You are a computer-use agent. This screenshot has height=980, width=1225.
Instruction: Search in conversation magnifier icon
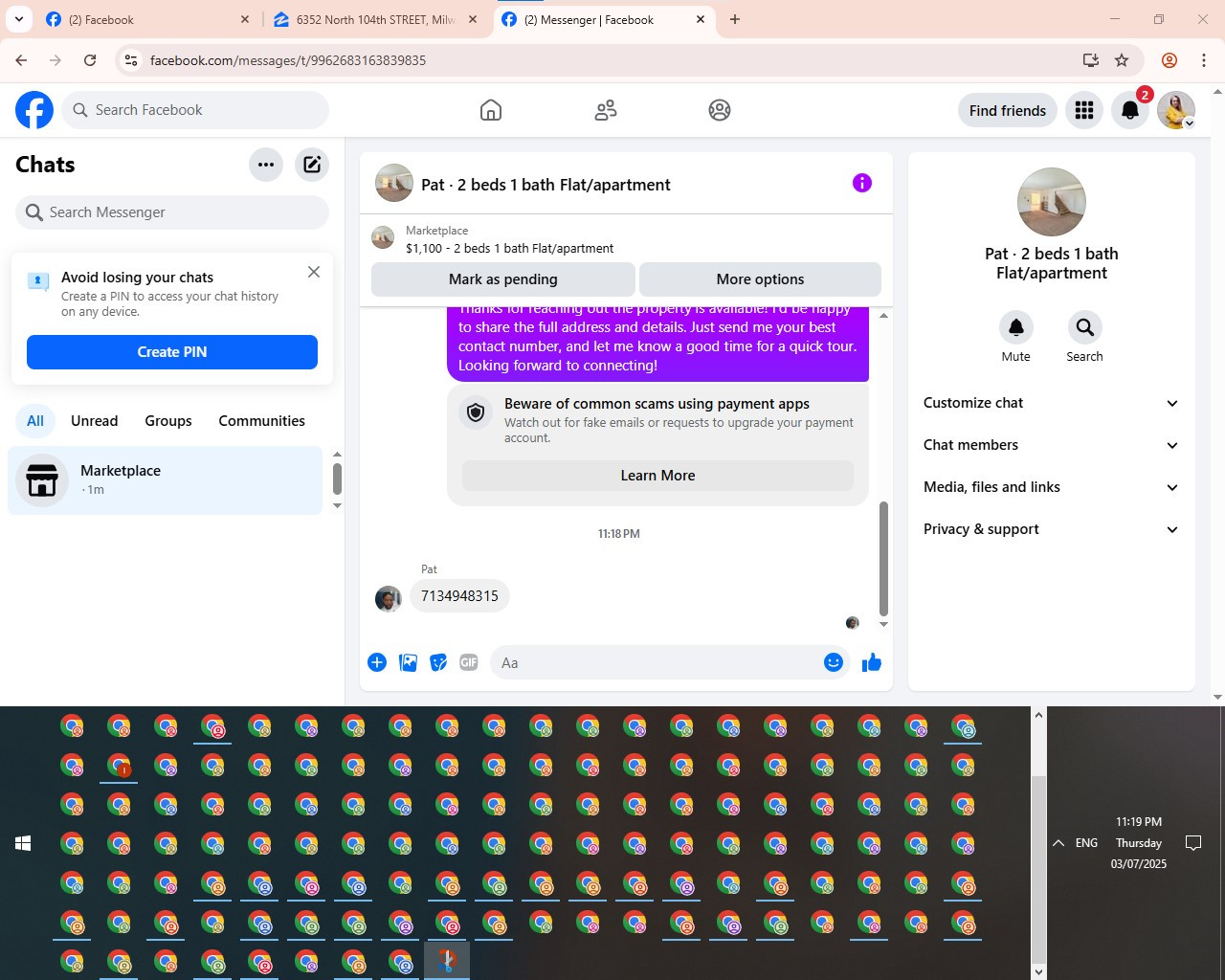click(1085, 327)
